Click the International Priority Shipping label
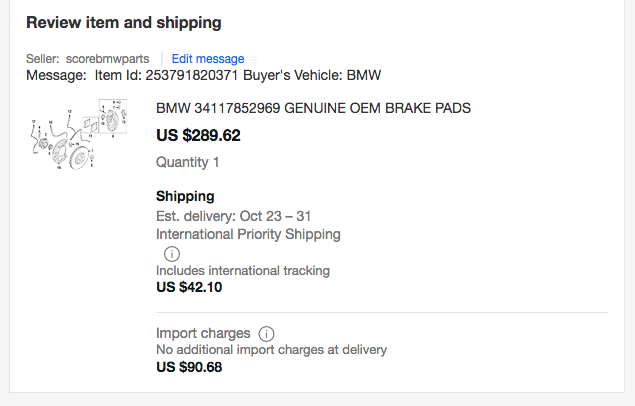The width and height of the screenshot is (635, 406). 248,234
